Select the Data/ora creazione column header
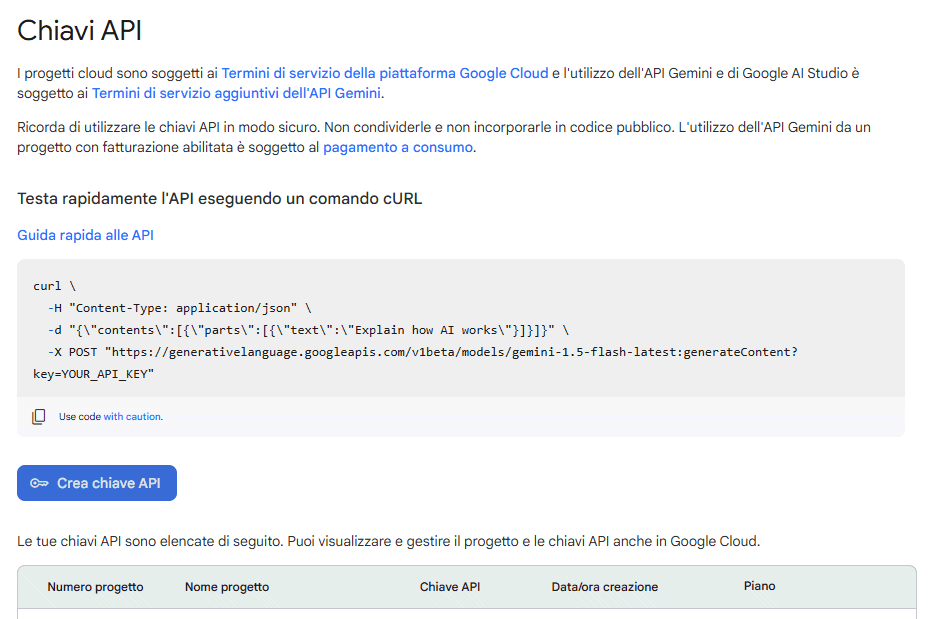The width and height of the screenshot is (932, 619). [x=604, y=587]
